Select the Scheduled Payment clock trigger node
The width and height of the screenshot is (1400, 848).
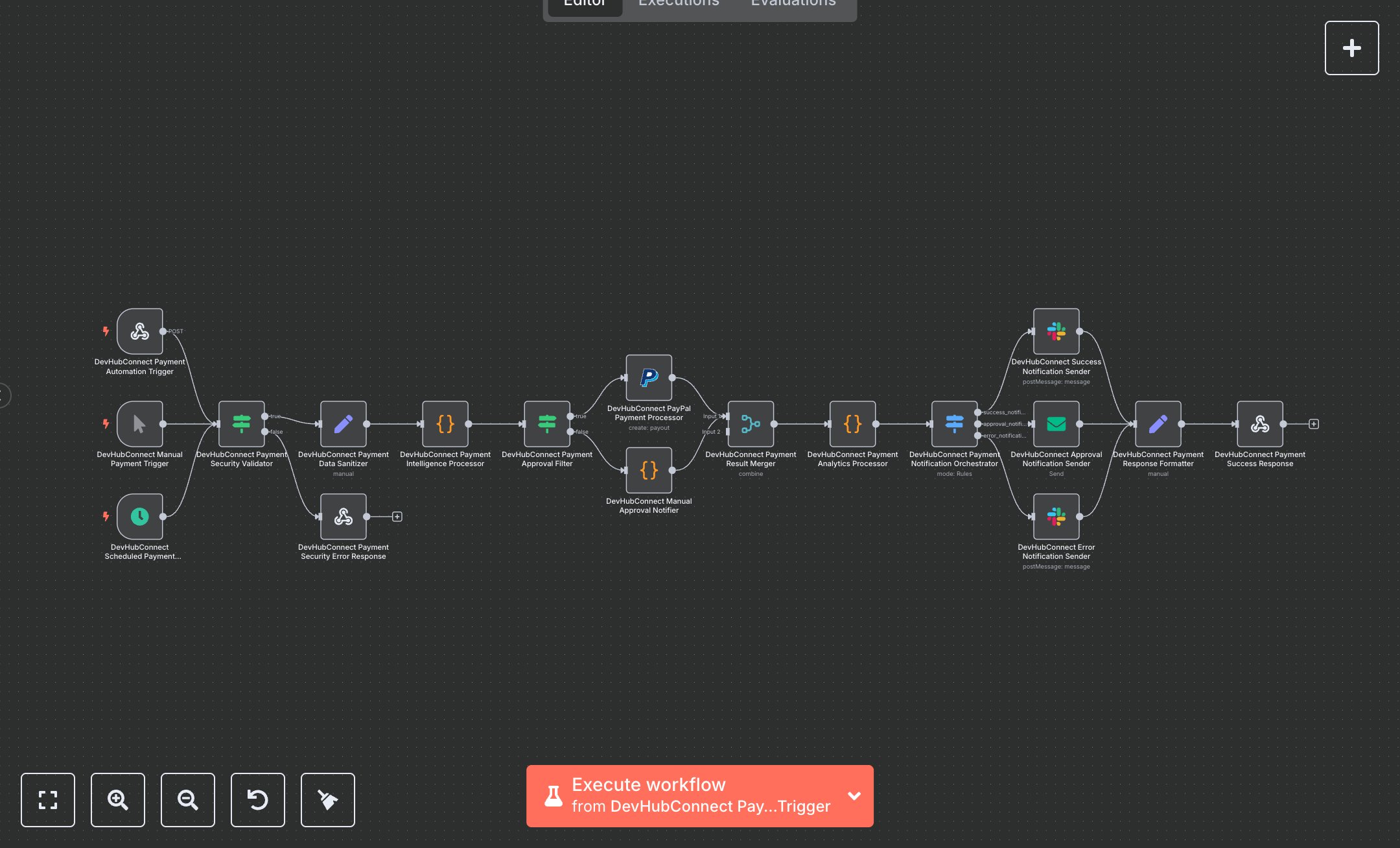[x=139, y=517]
